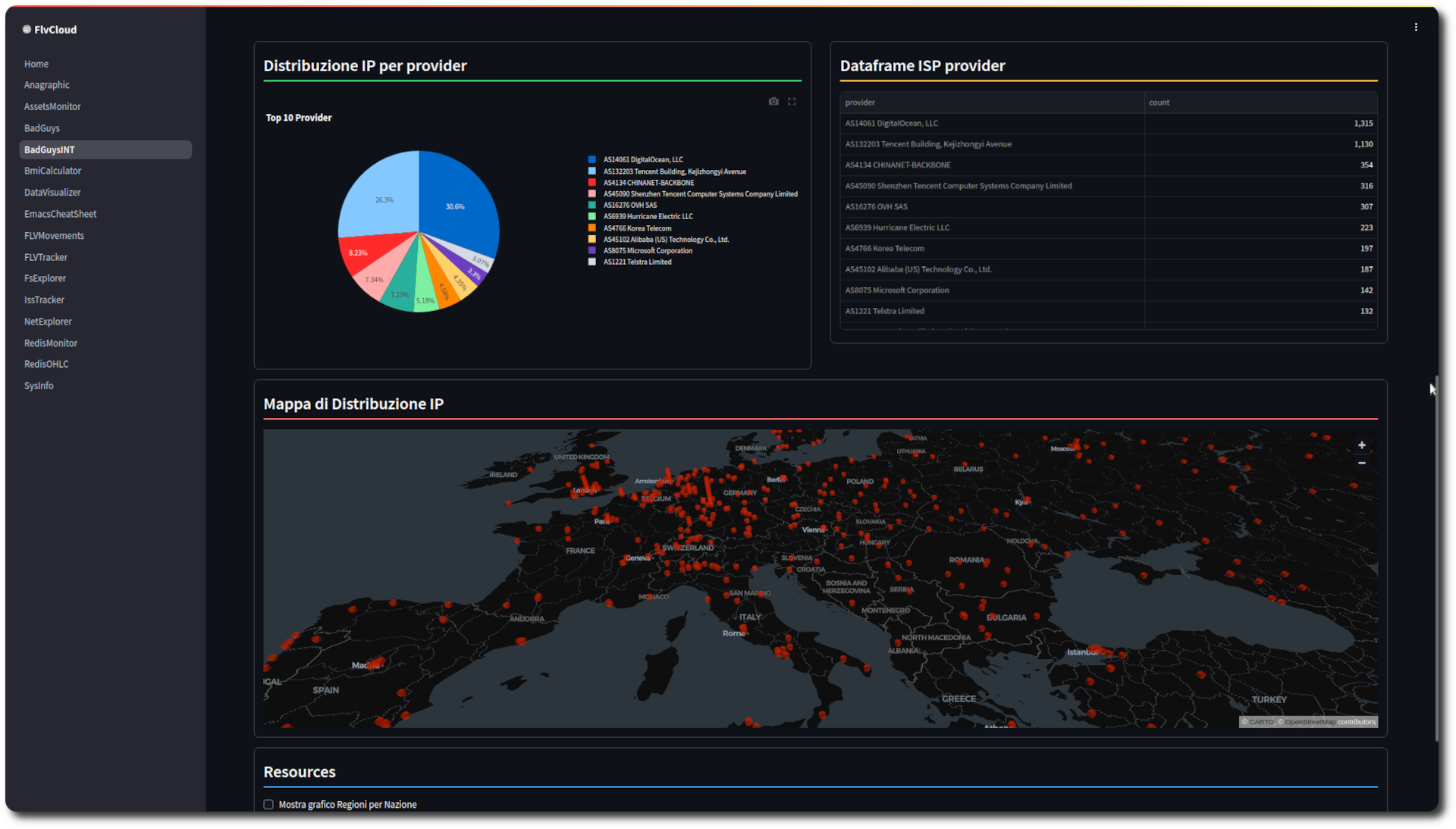The height and width of the screenshot is (829, 1456).
Task: Click AS45090 Shenzhen Tencent legend entry
Action: [x=700, y=194]
